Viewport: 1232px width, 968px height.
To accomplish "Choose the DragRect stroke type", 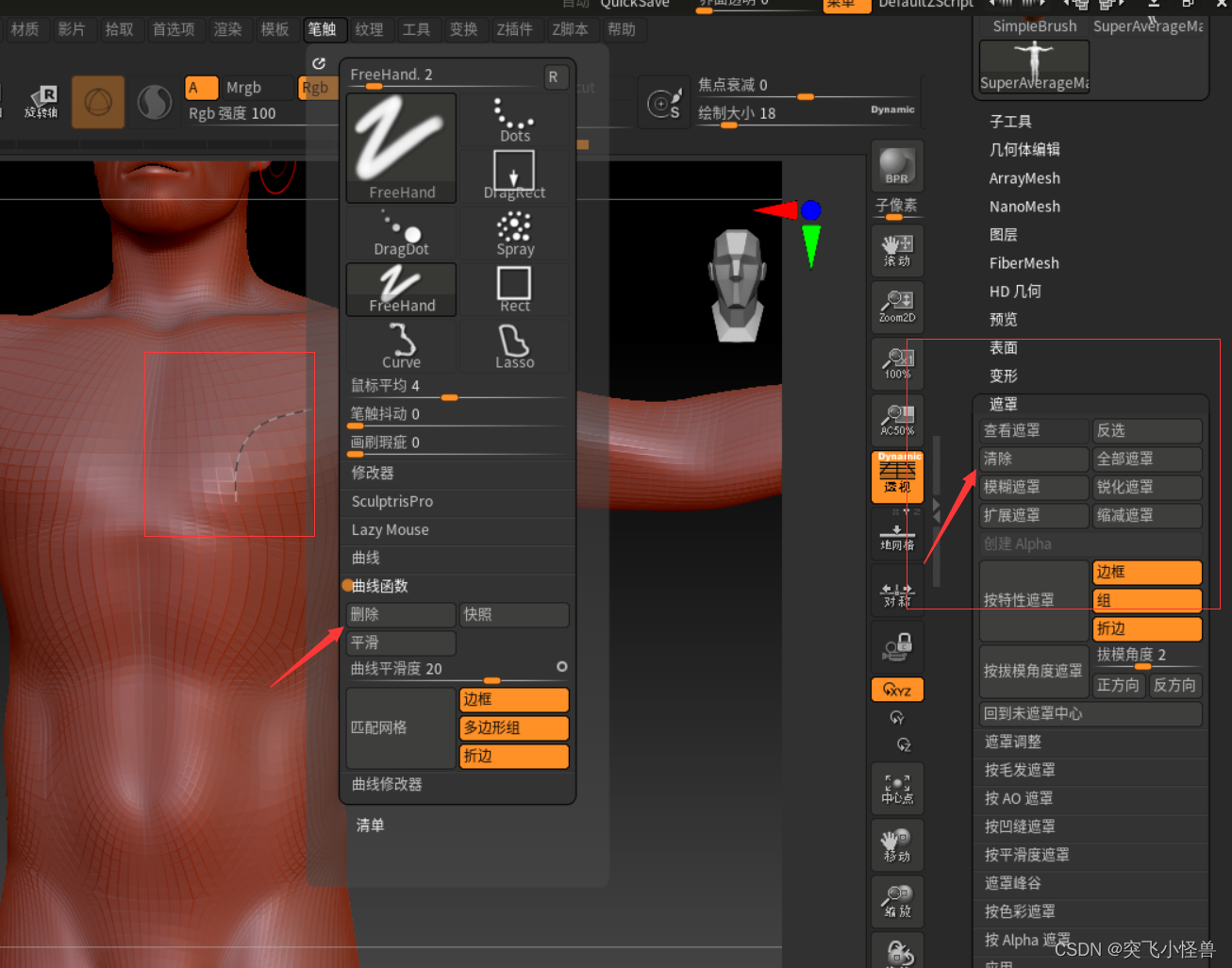I will click(514, 175).
